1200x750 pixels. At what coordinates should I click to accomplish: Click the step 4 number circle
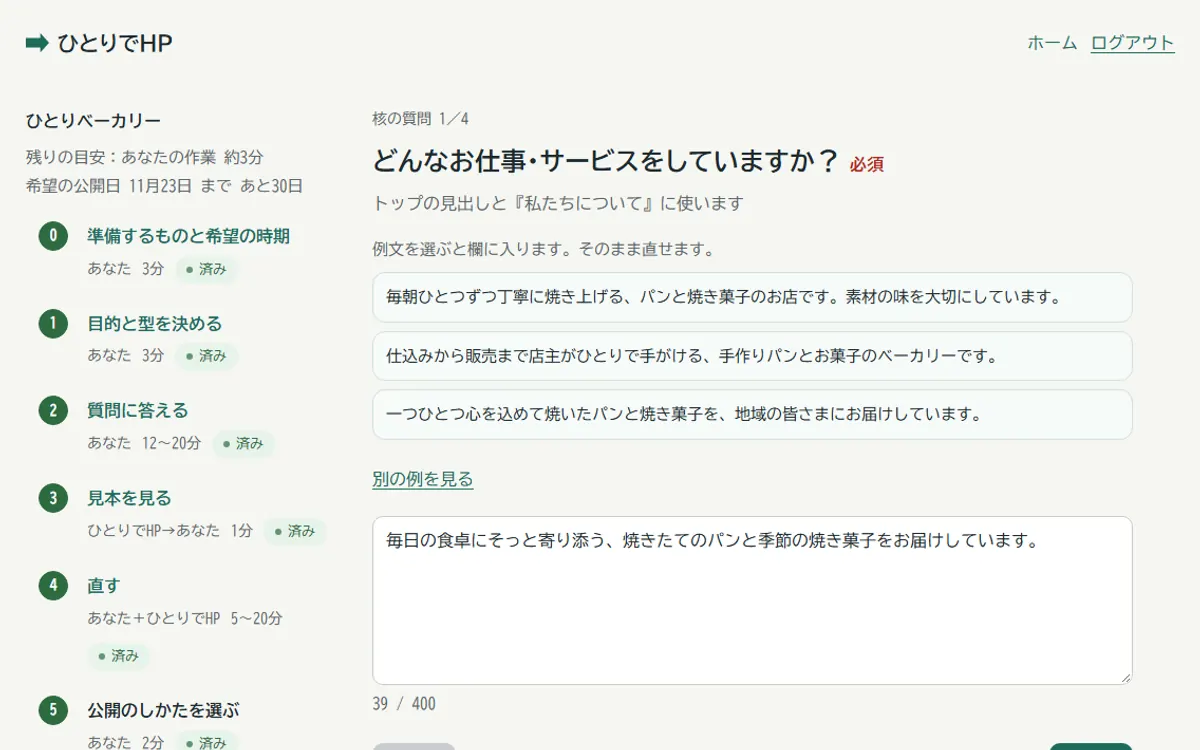[54, 585]
